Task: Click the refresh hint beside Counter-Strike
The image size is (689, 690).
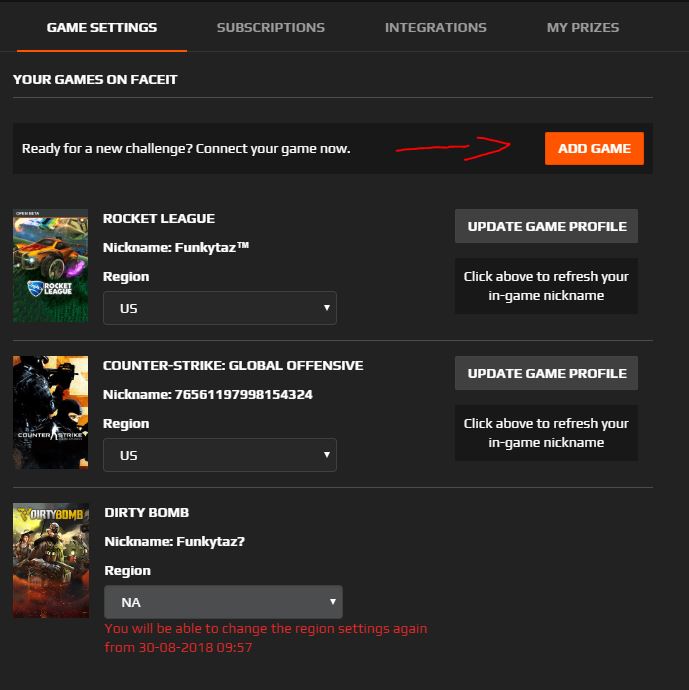Action: click(546, 433)
